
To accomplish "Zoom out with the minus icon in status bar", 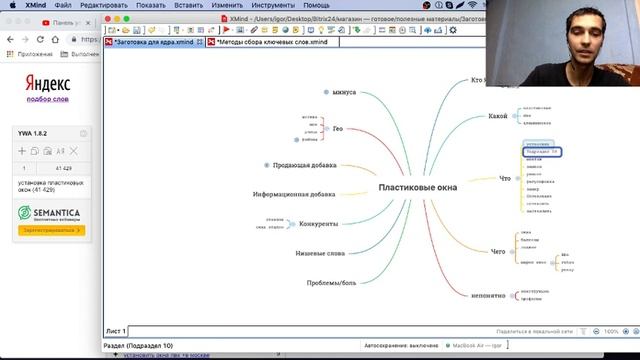I will [x=596, y=331].
